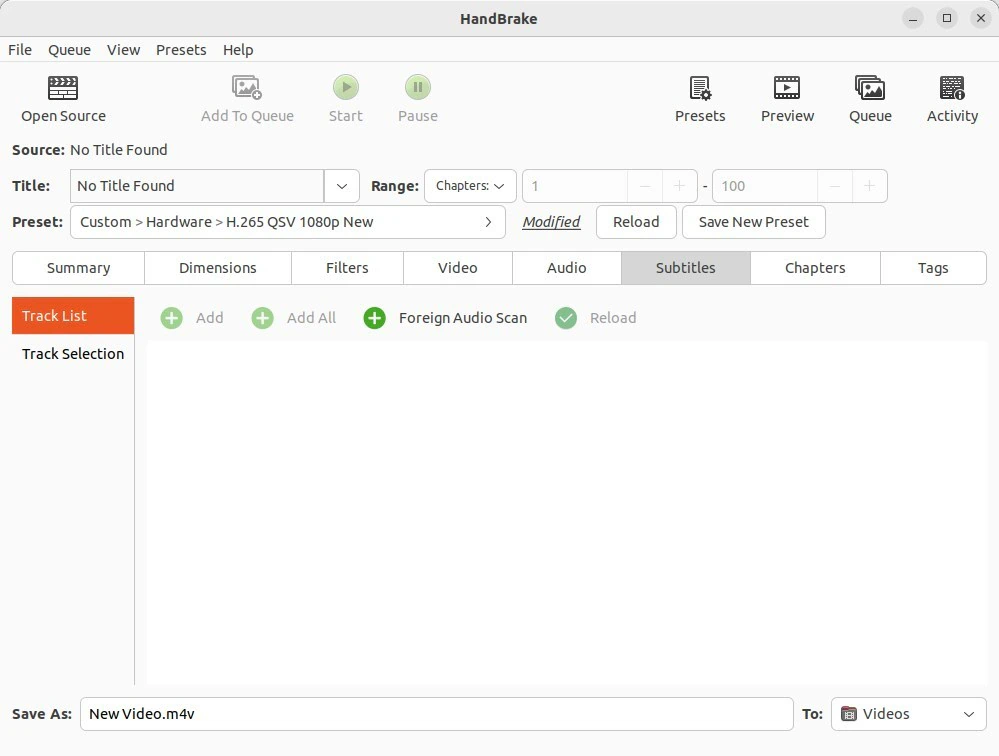Viewport: 999px width, 756px height.
Task: Open the Videos destination folder dropdown
Action: click(x=909, y=714)
